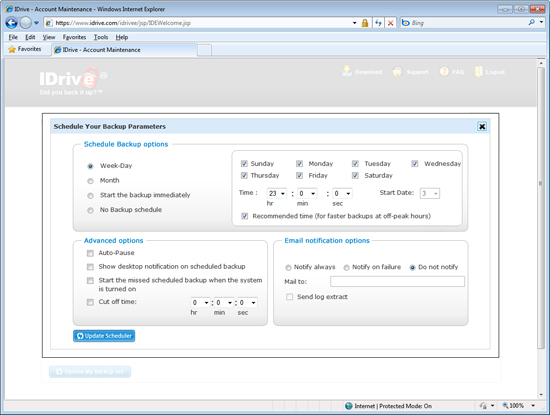Click the IDrive logo

click(73, 80)
